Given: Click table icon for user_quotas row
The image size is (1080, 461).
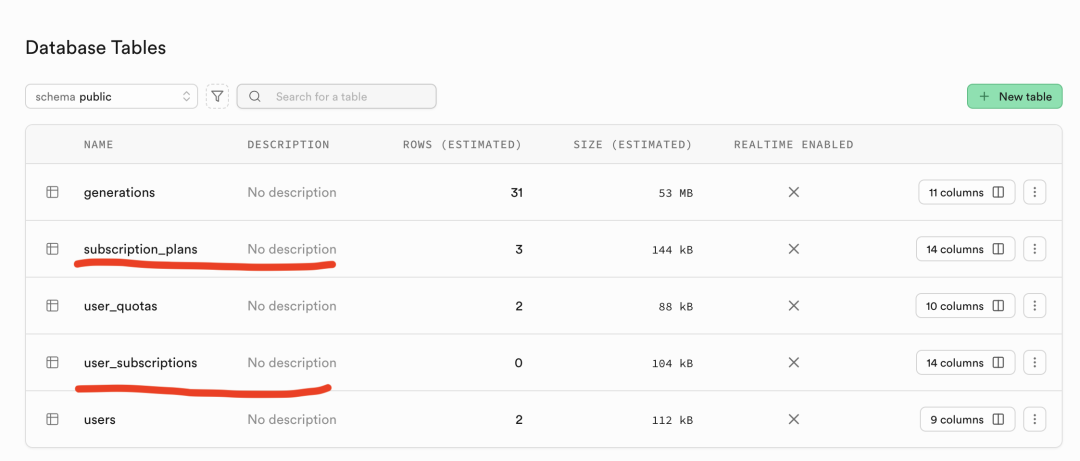Looking at the screenshot, I should (52, 306).
